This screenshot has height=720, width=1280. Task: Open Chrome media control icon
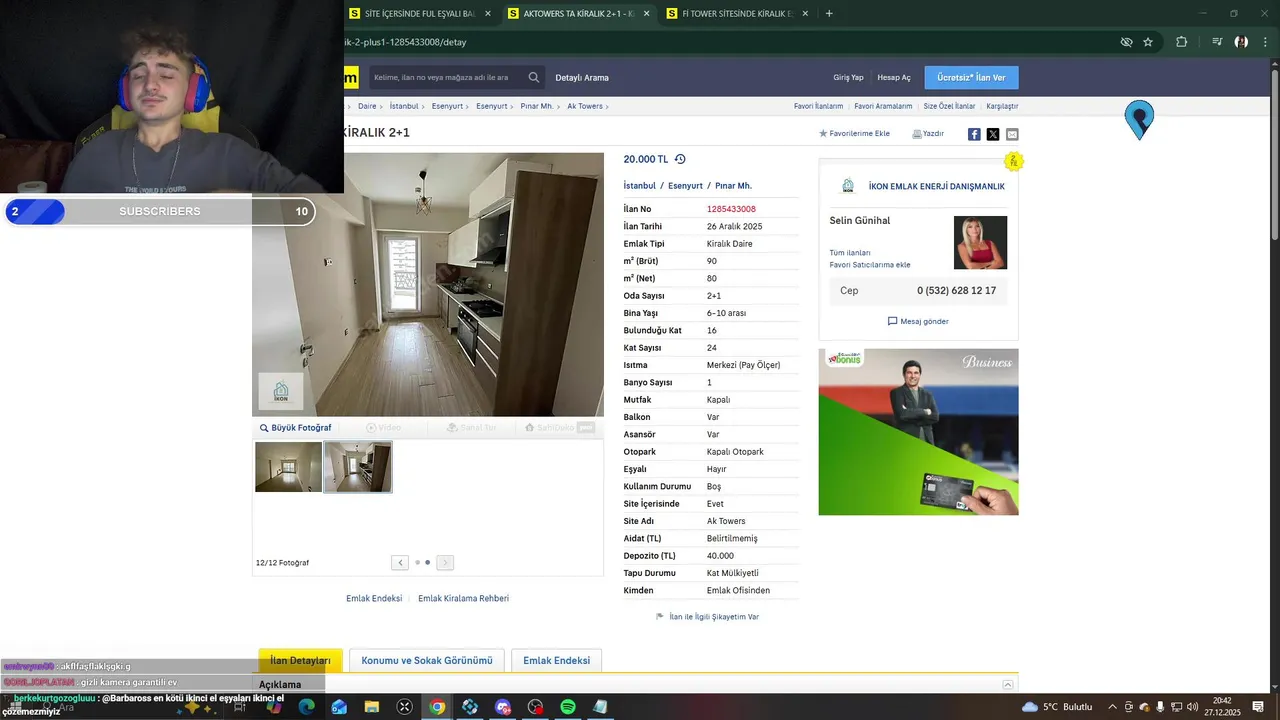pos(1217,42)
